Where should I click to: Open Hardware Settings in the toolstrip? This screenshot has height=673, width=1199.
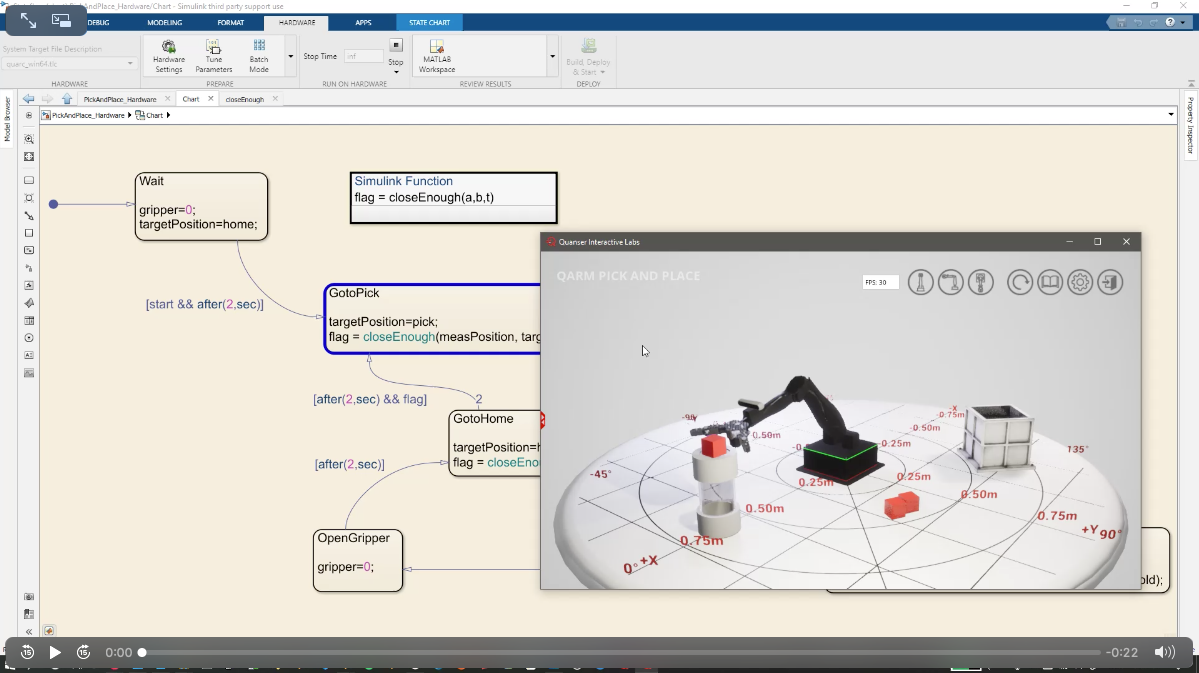pyautogui.click(x=168, y=56)
